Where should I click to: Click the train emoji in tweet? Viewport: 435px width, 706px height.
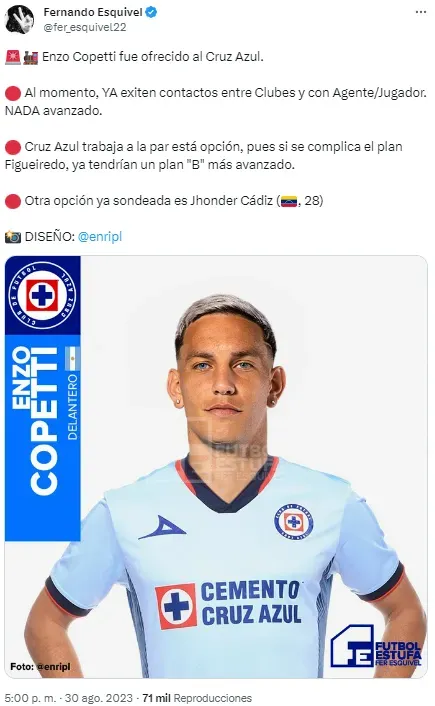point(31,57)
